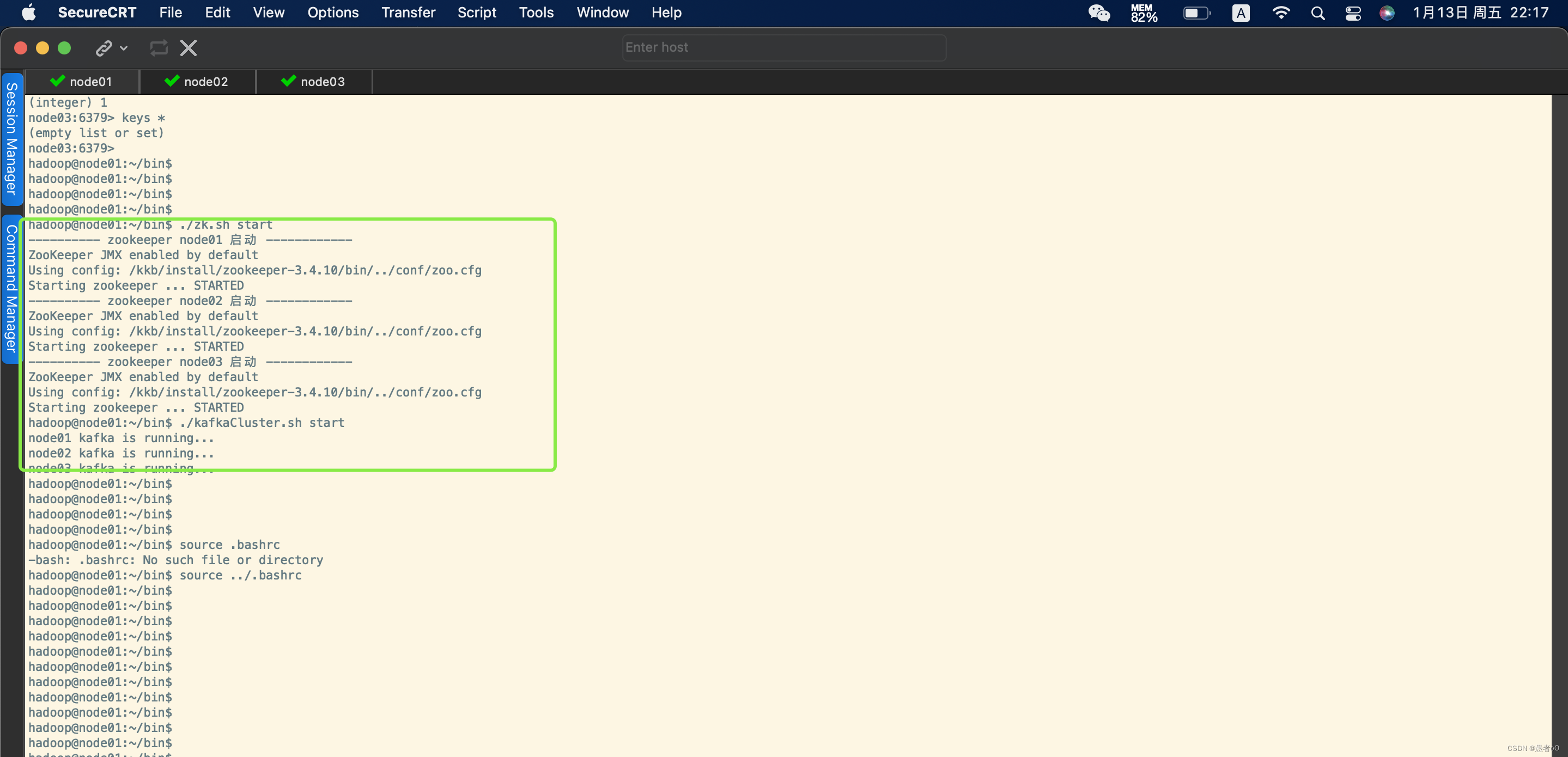
Task: Click the 'node01 kafka is running...' line
Action: pyautogui.click(x=121, y=437)
